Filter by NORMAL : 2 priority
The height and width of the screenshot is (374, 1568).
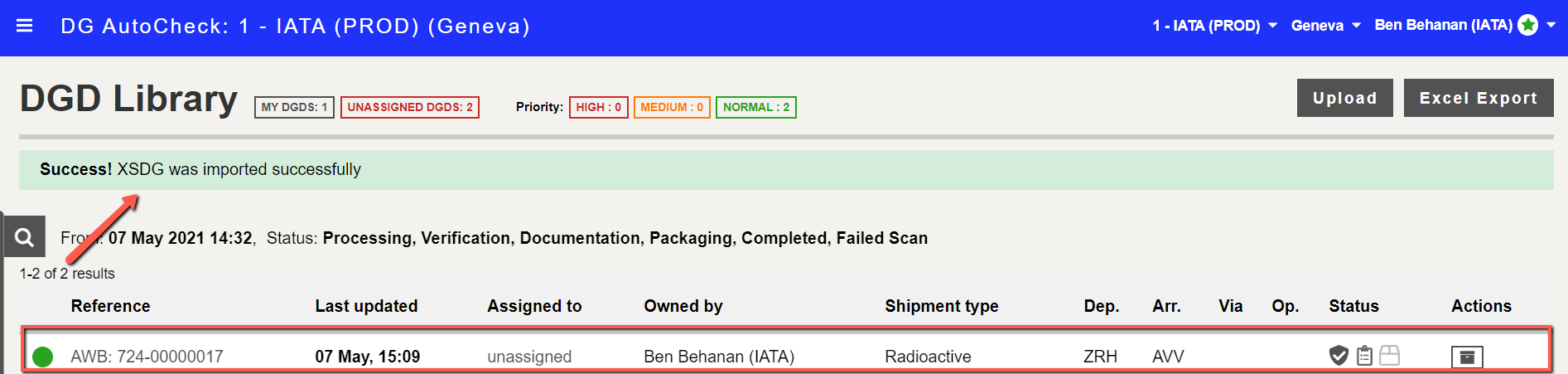756,107
